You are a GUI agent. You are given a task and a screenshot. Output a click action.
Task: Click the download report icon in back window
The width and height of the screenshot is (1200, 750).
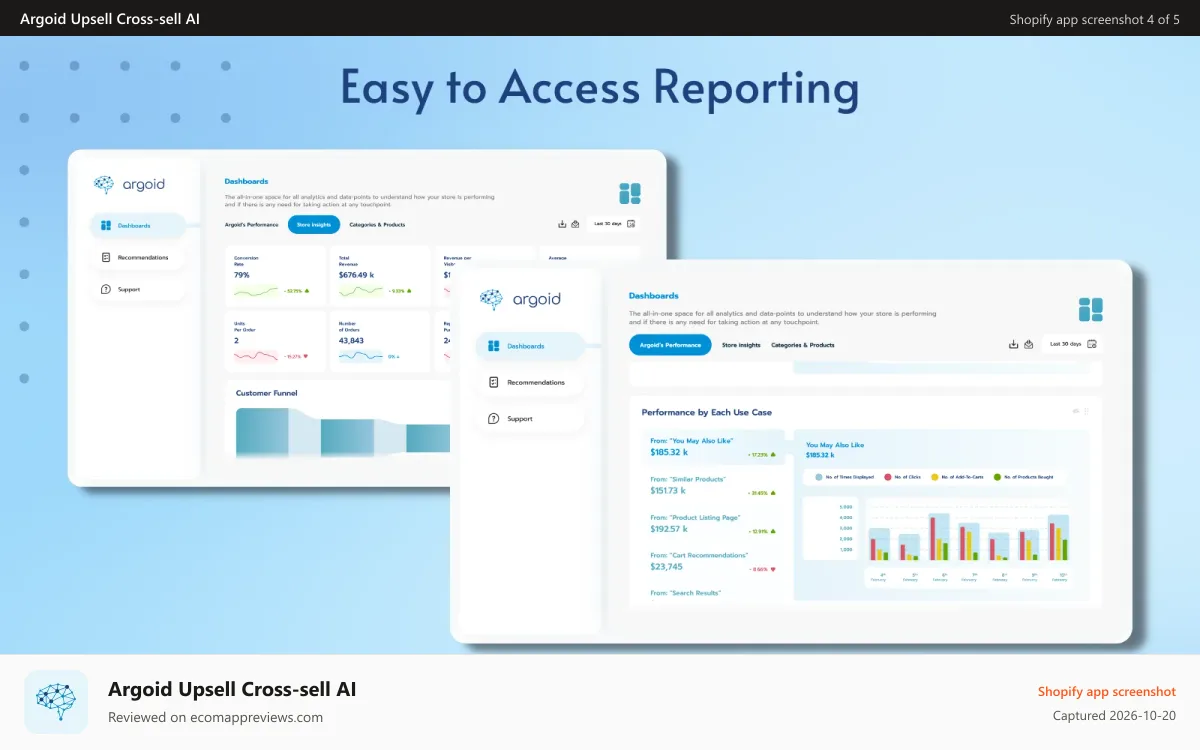pos(562,224)
